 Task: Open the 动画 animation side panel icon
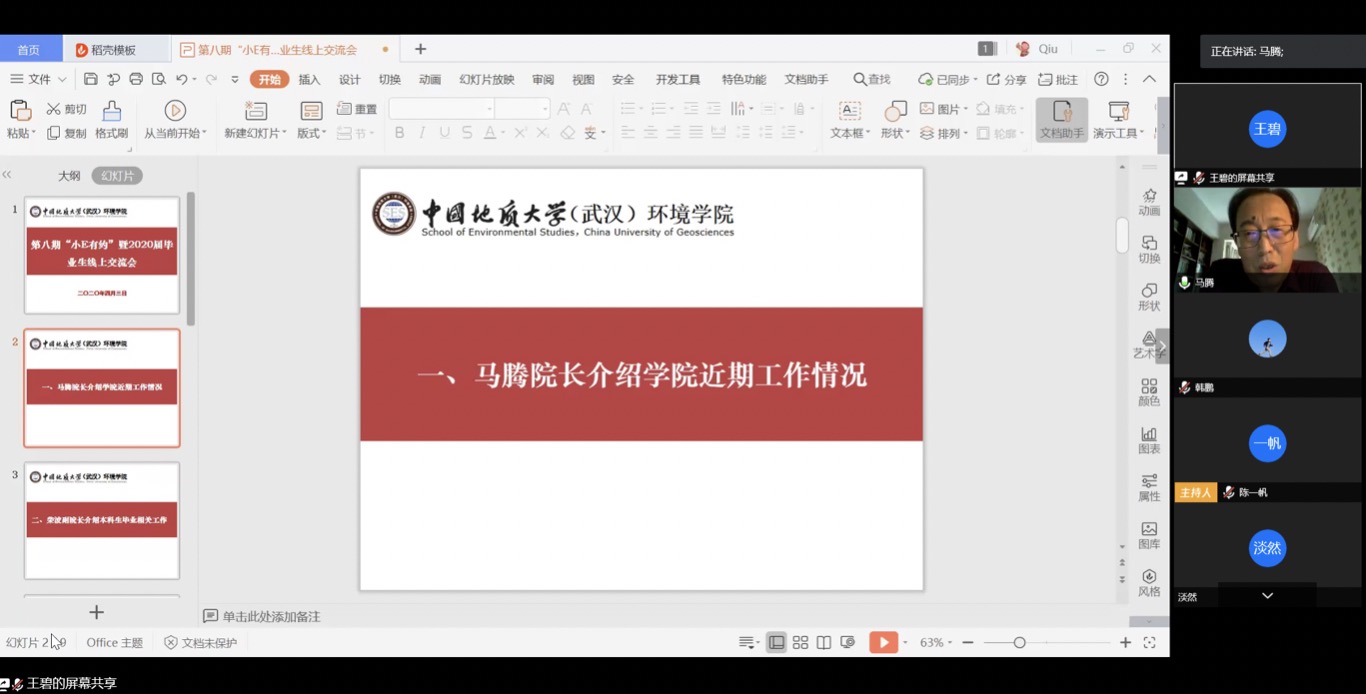coord(1149,201)
